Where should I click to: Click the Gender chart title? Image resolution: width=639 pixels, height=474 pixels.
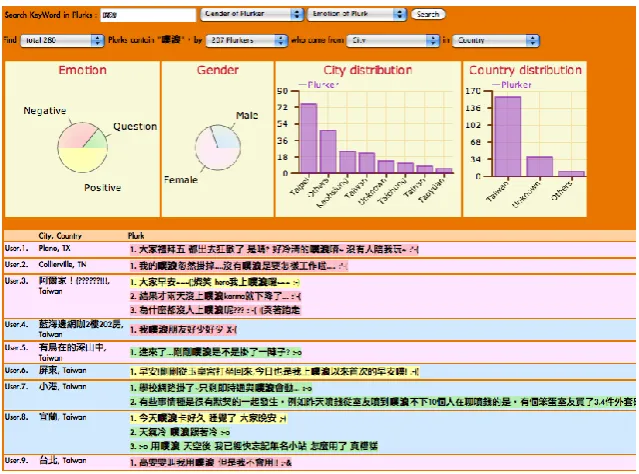tap(218, 70)
